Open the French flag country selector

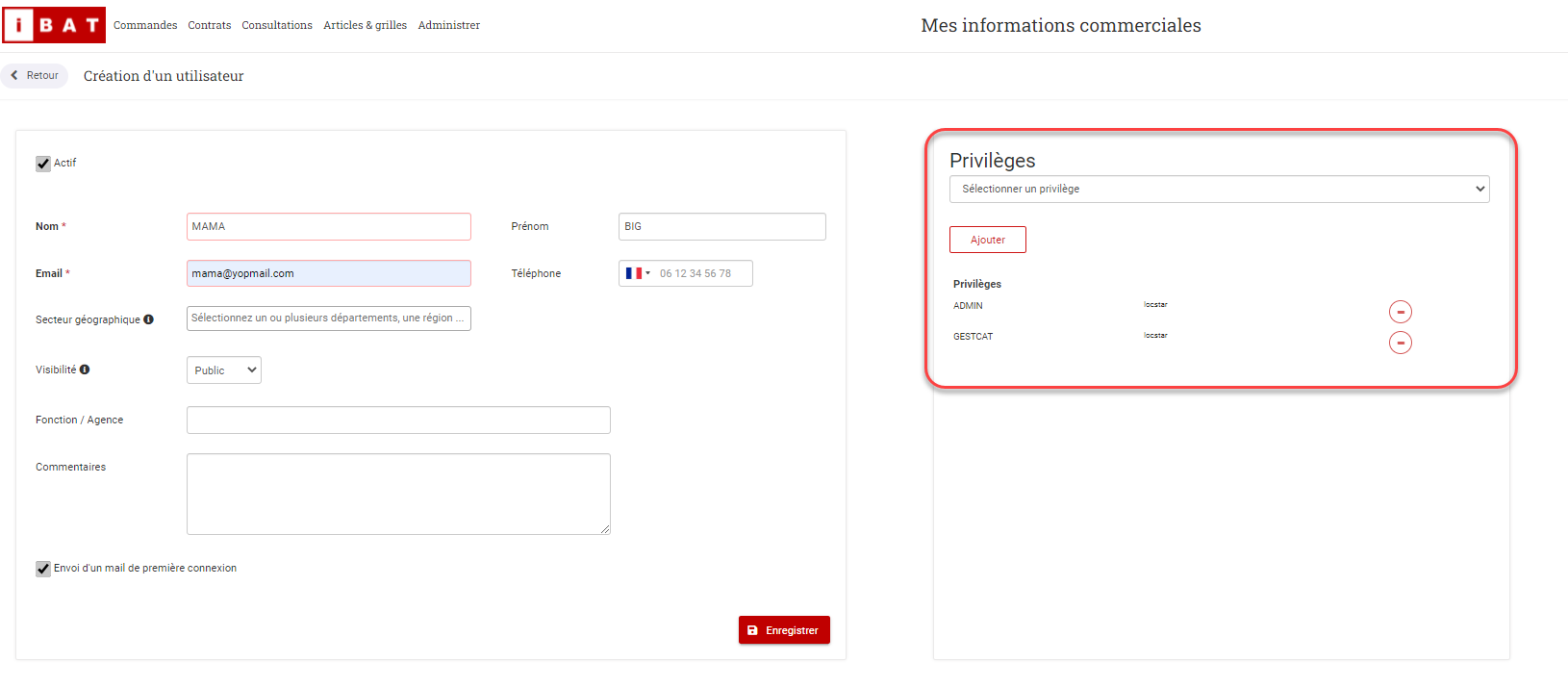point(637,273)
